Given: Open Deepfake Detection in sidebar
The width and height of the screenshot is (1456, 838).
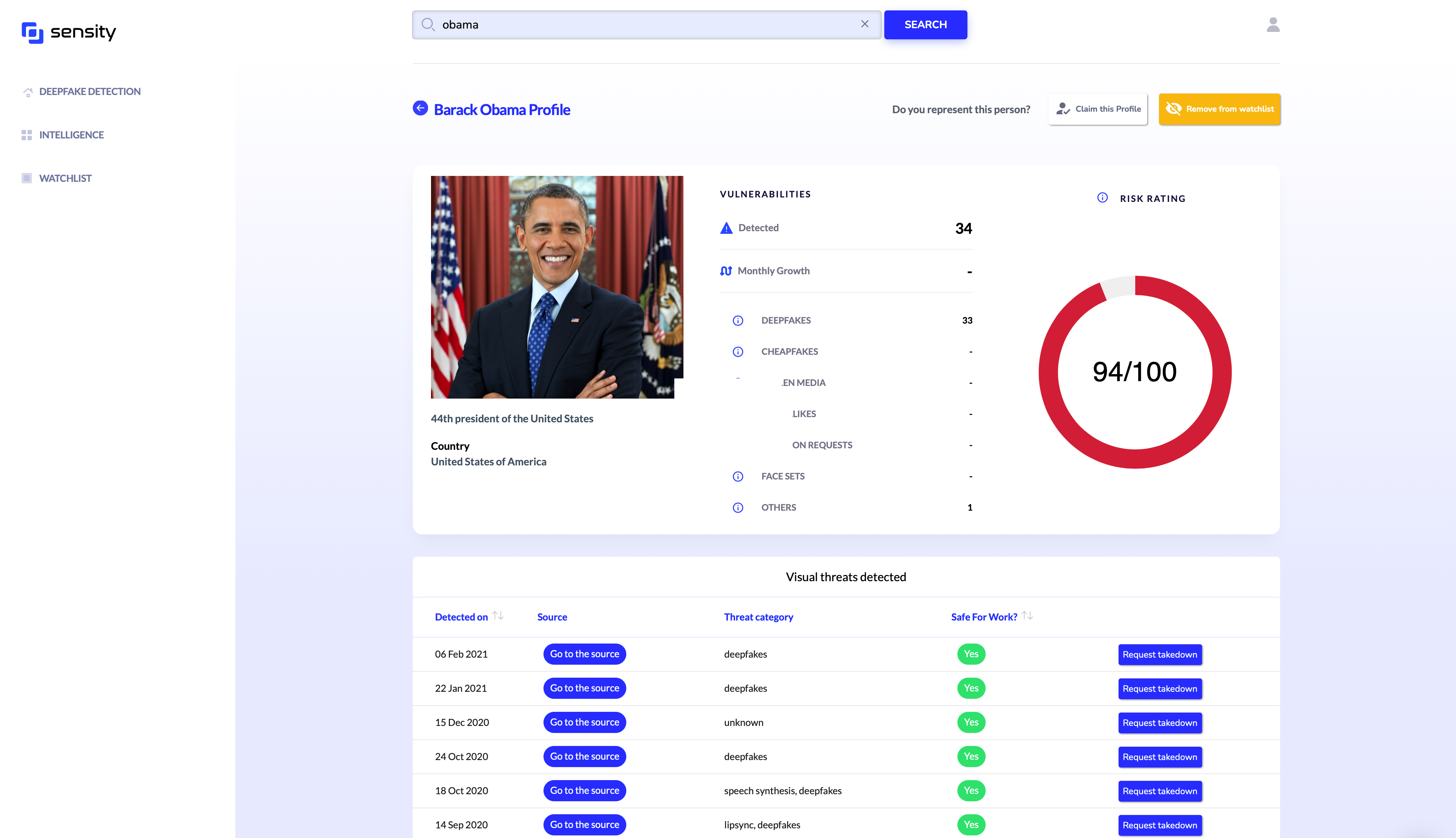Looking at the screenshot, I should pos(89,92).
